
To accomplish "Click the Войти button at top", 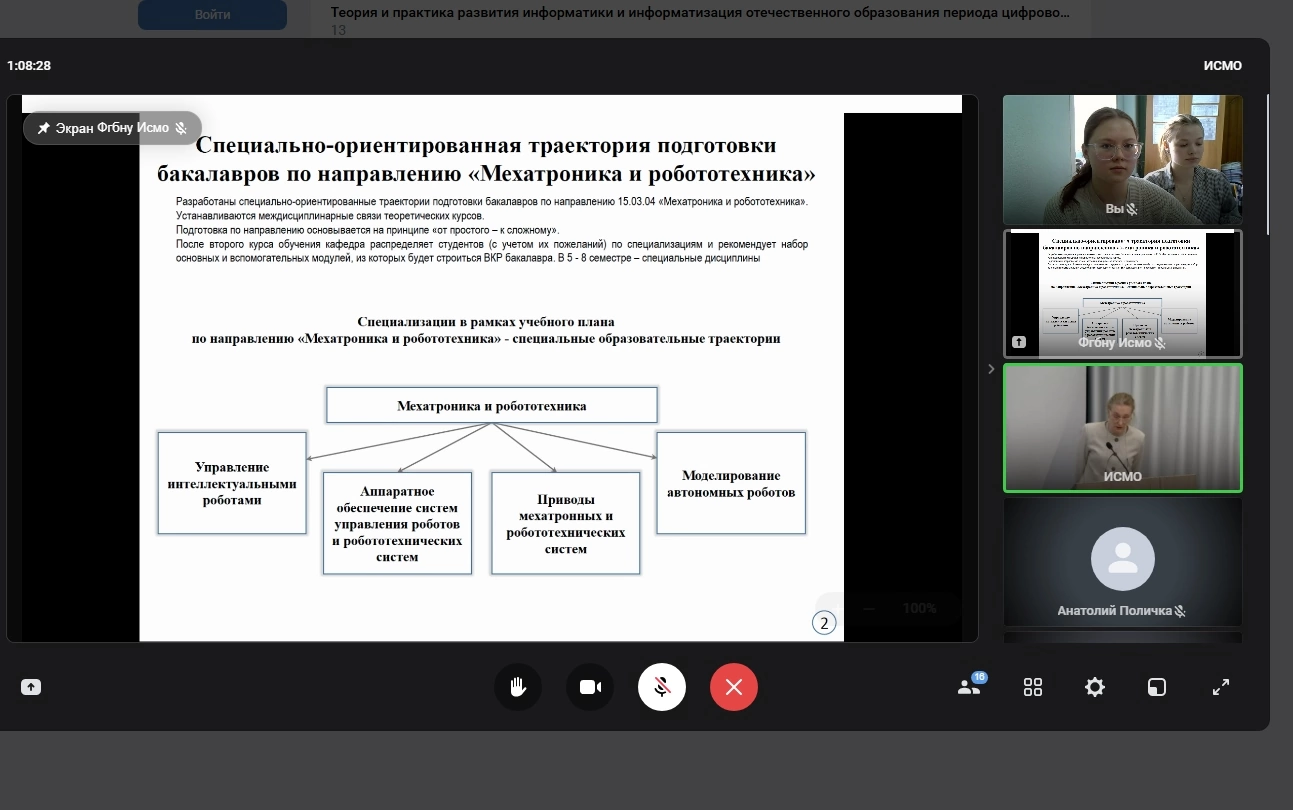I will 212,14.
